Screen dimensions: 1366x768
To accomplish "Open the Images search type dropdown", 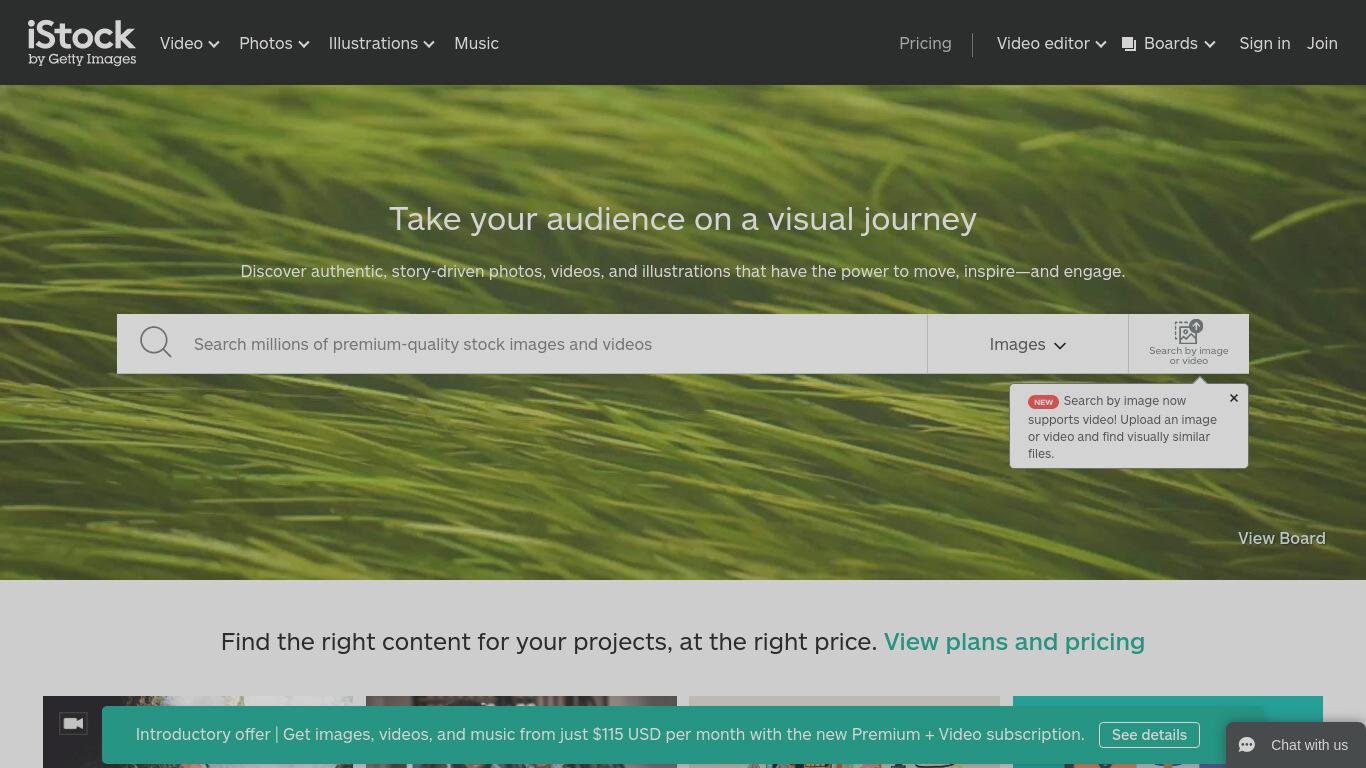I will coord(1028,344).
